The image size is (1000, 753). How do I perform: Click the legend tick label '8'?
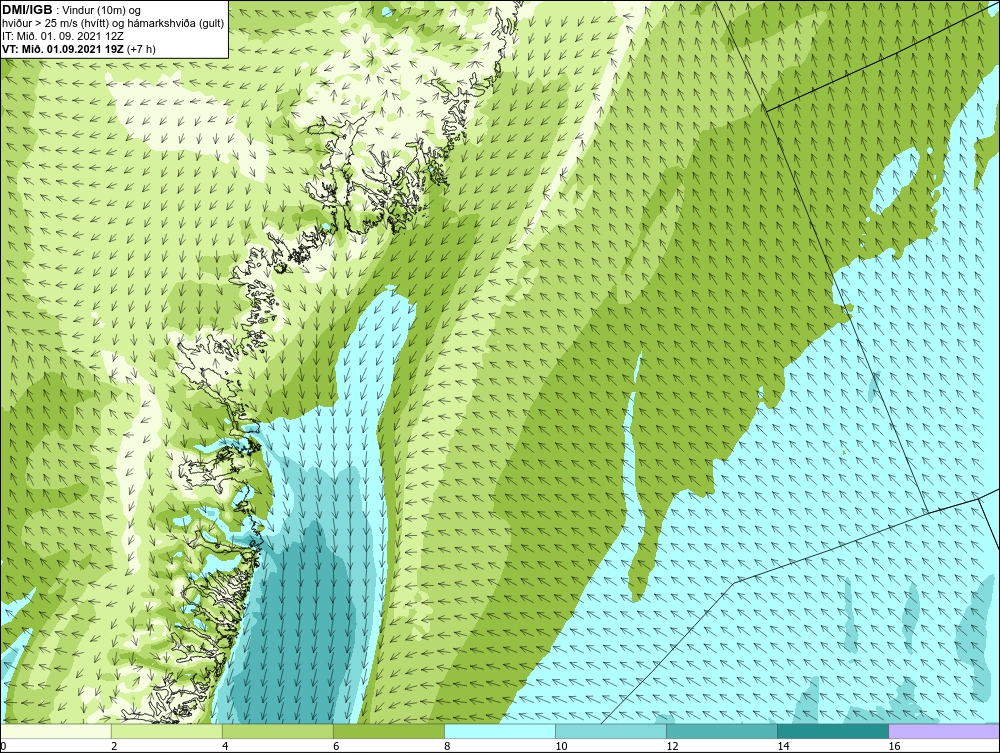point(447,746)
